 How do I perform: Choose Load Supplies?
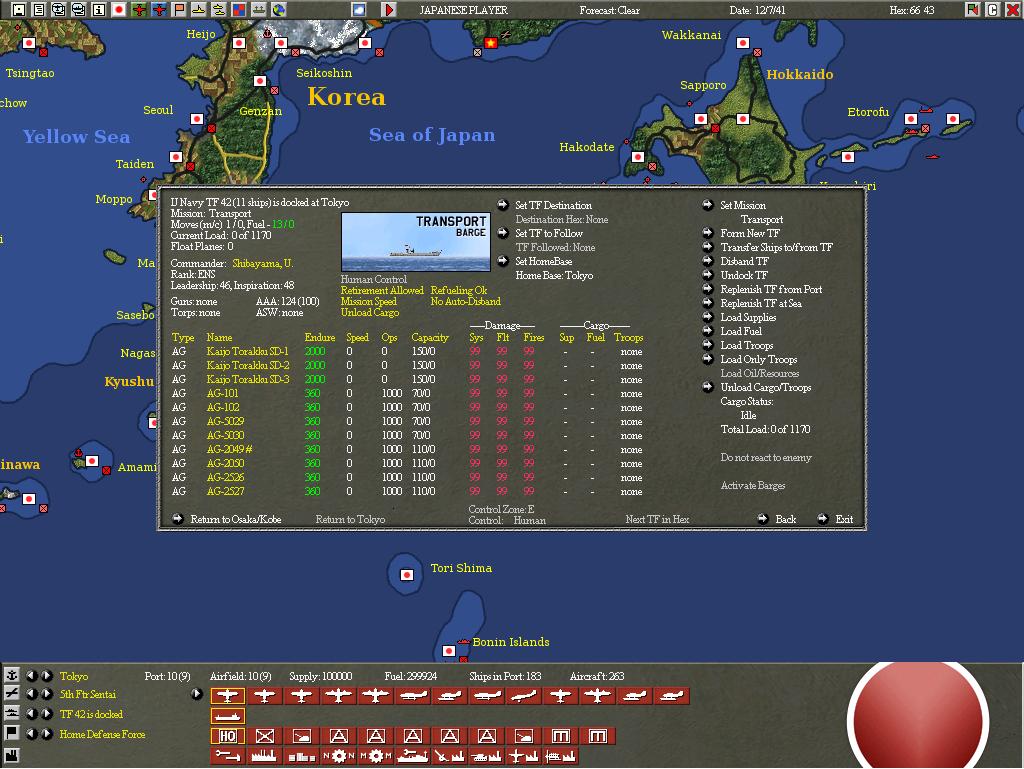click(x=748, y=318)
